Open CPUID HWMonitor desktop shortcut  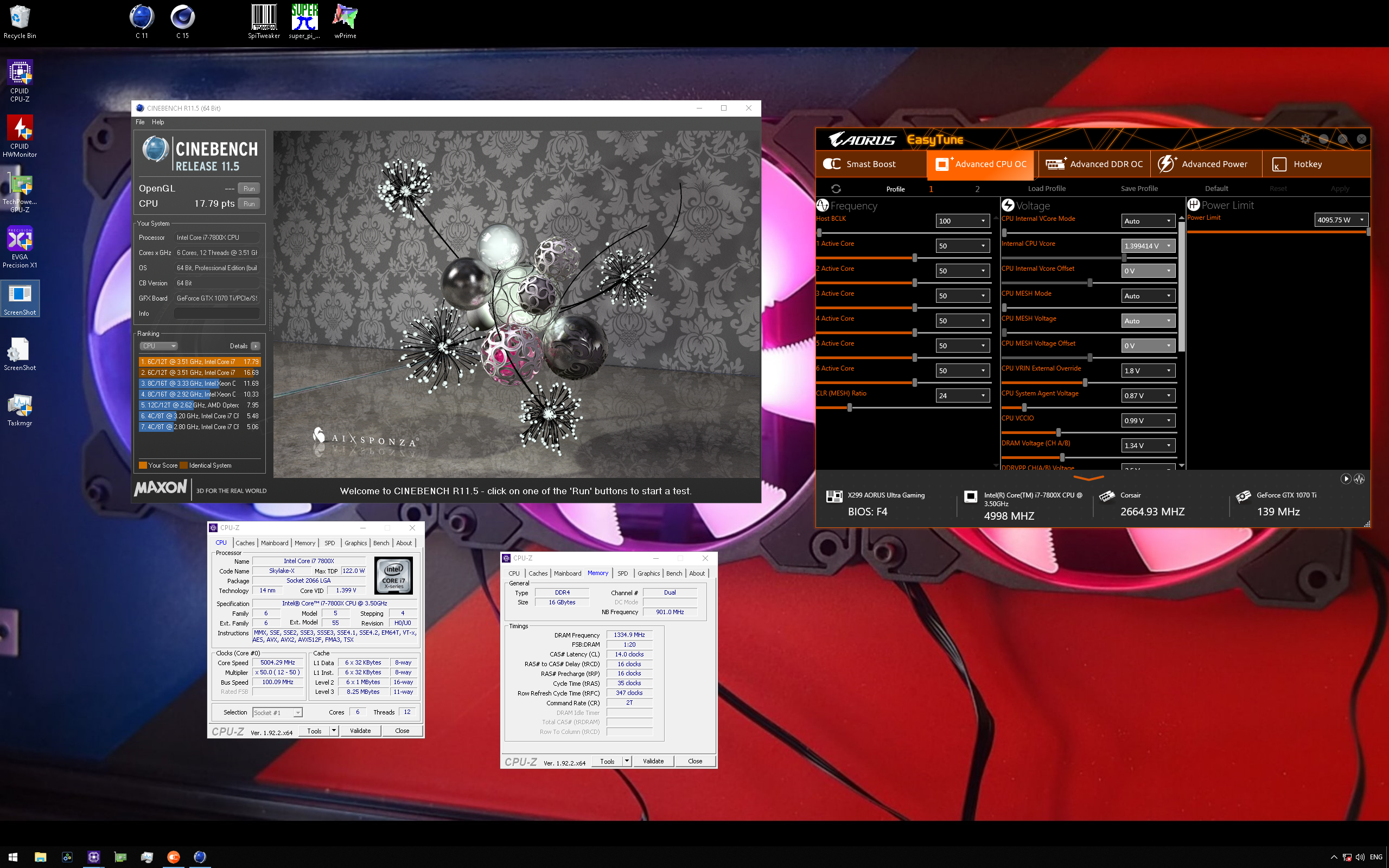point(20,137)
